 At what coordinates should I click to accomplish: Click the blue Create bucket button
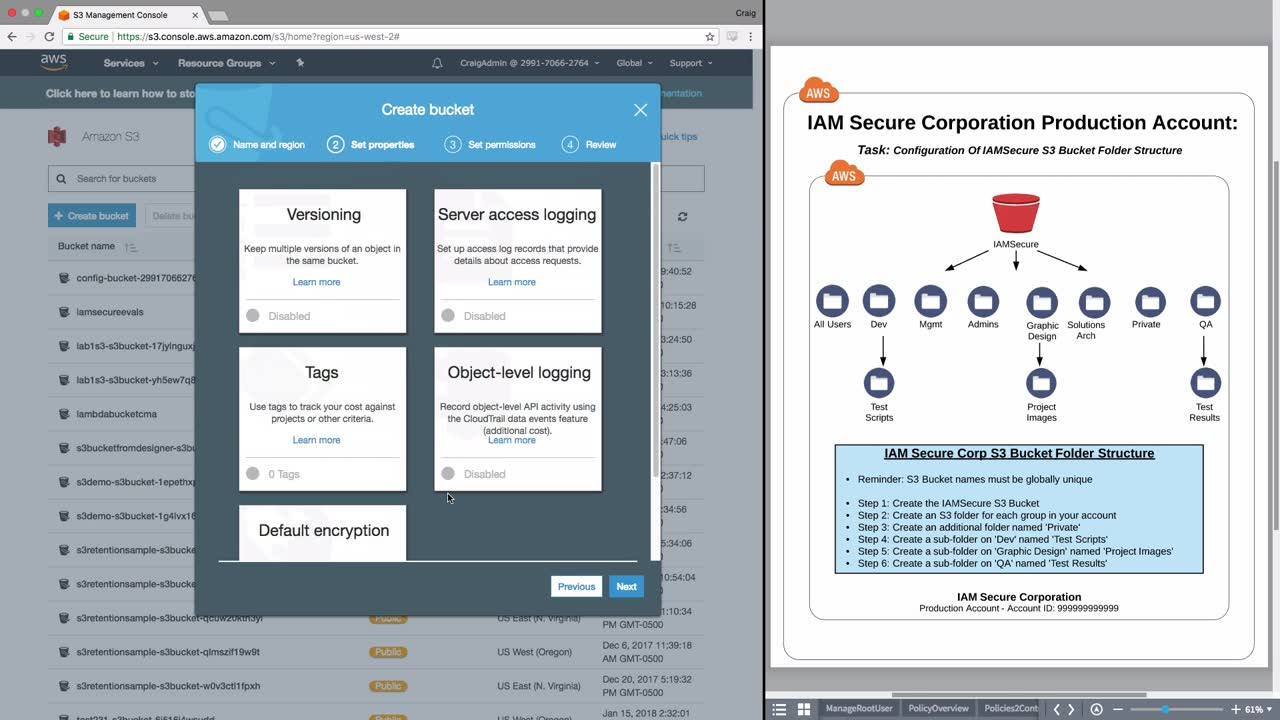pyautogui.click(x=92, y=216)
